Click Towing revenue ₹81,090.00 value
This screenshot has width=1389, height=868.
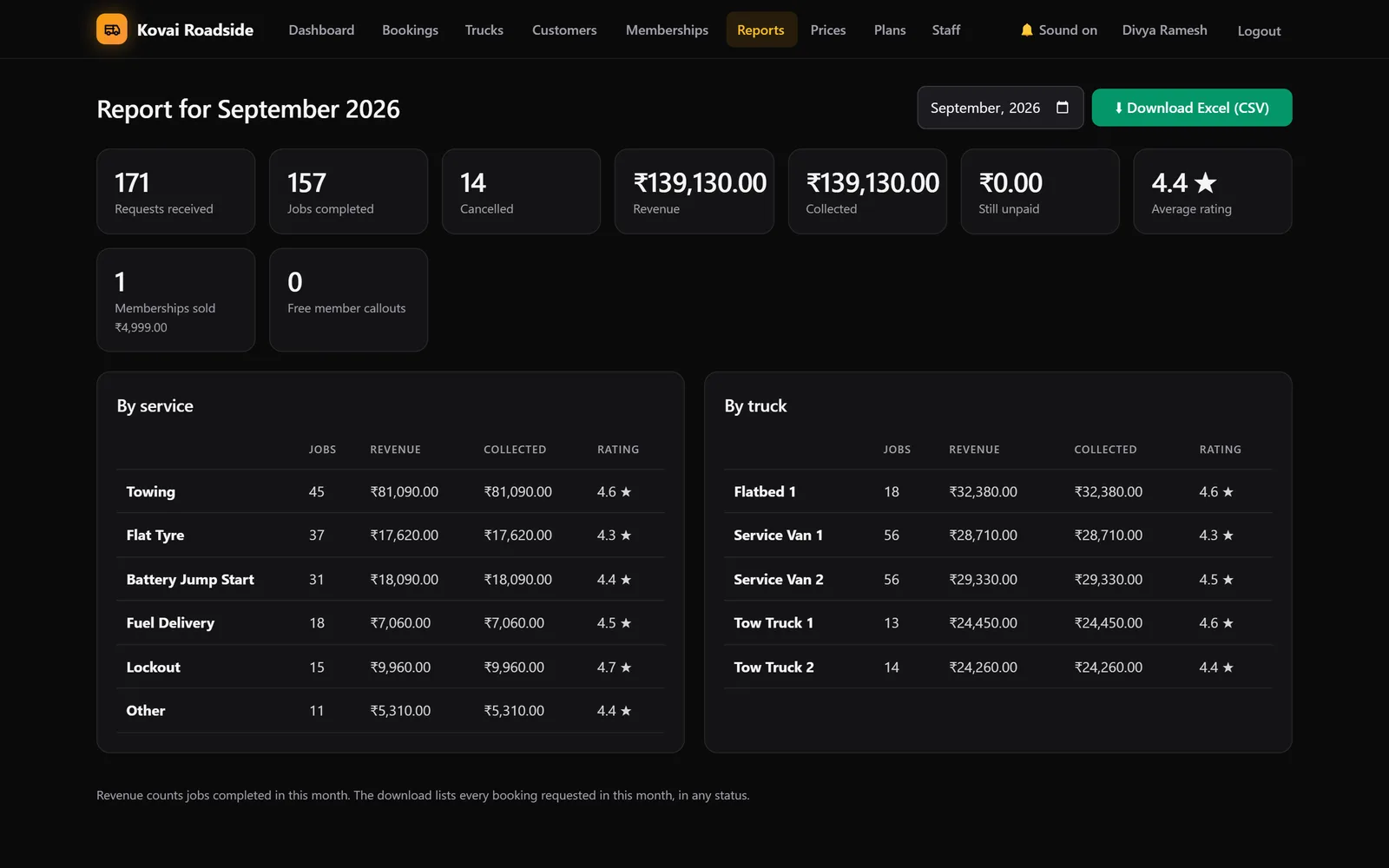404,491
